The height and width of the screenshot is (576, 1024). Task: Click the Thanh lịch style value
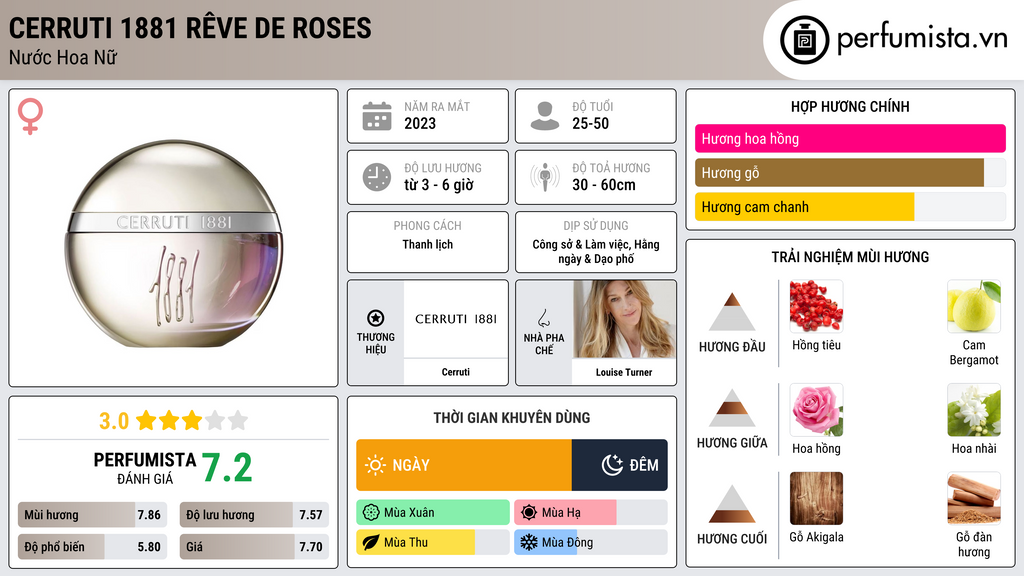428,244
